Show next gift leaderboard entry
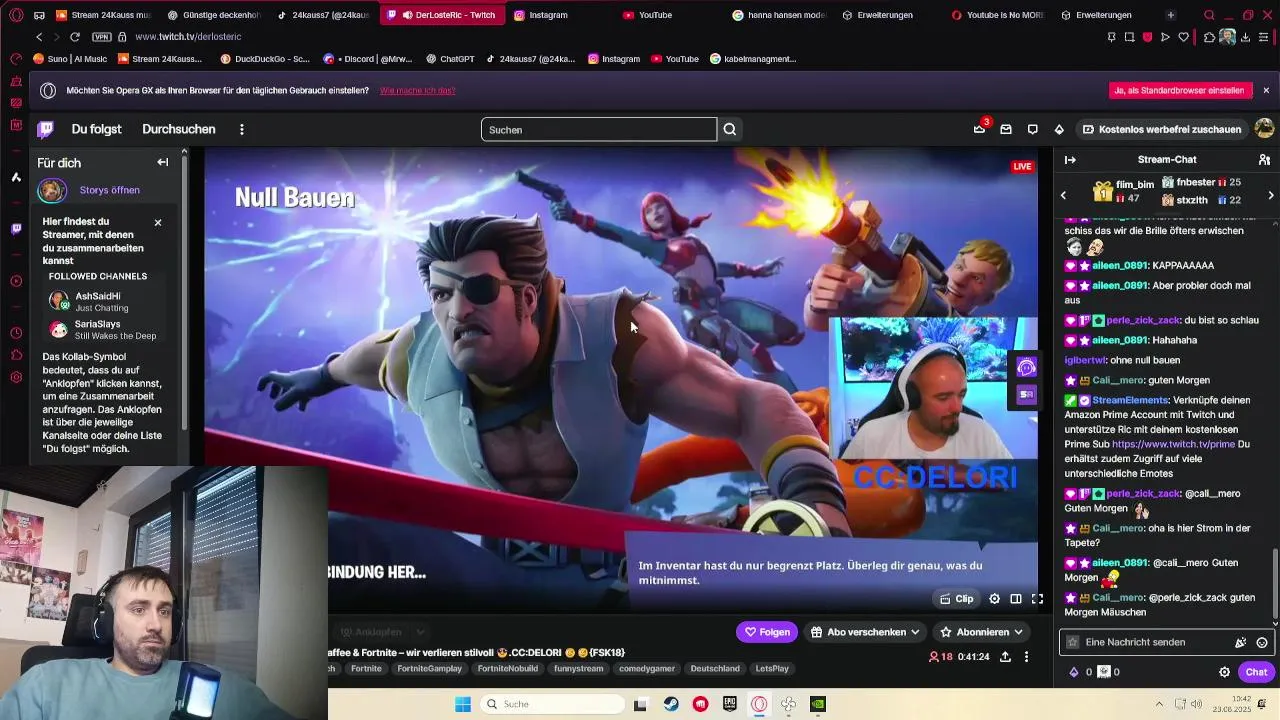Viewport: 1280px width, 720px height. pos(1271,195)
